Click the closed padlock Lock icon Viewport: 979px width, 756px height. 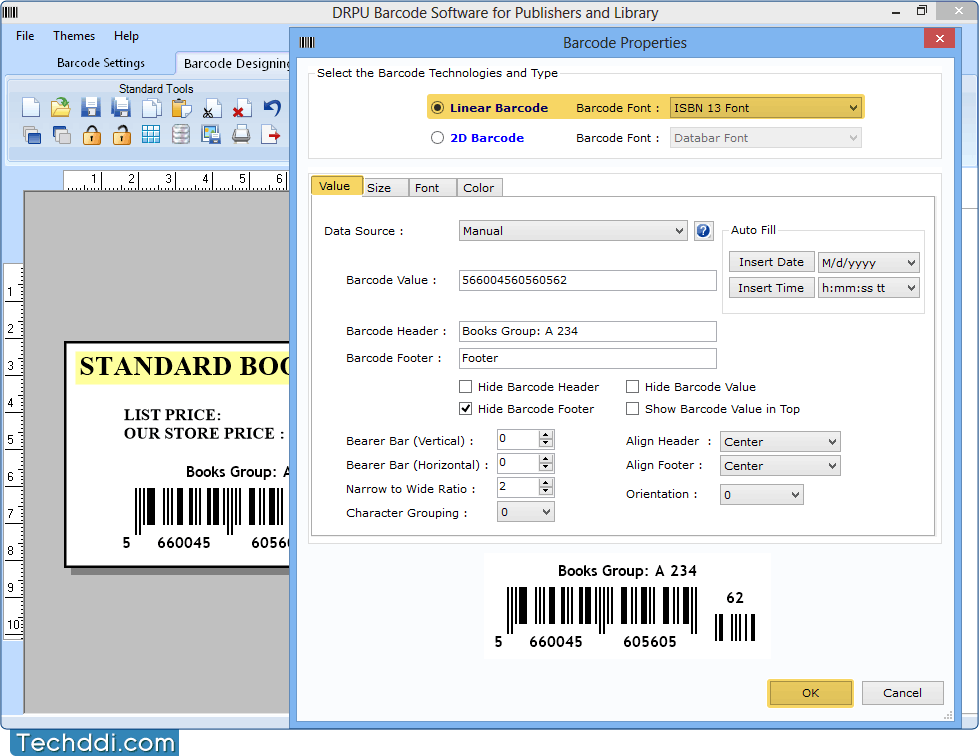coord(91,135)
